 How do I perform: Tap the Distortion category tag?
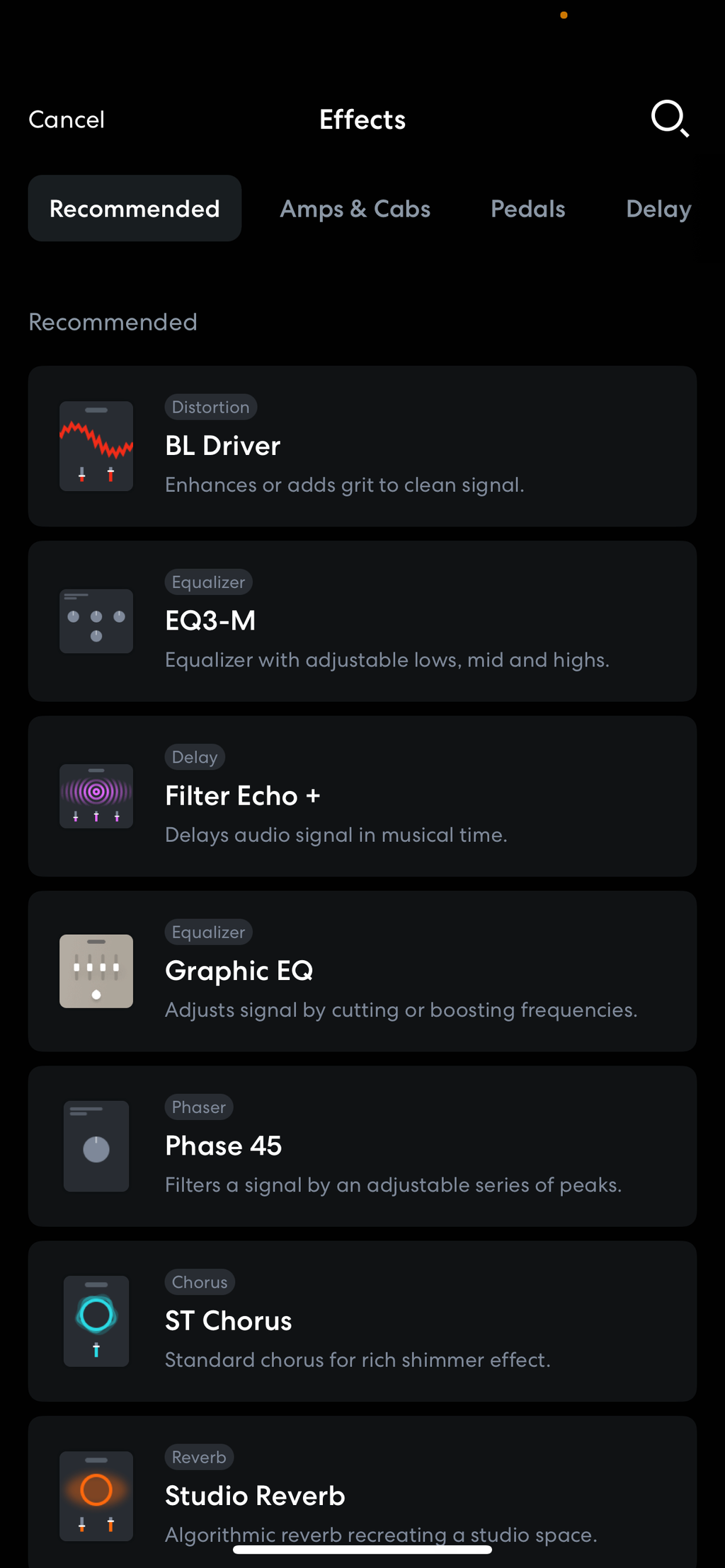coord(211,407)
